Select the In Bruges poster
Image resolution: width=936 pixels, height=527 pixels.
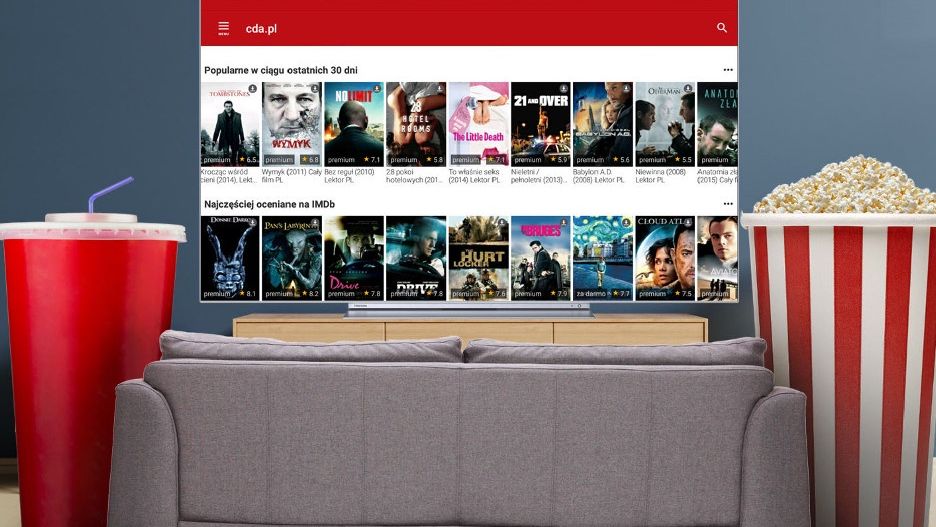pyautogui.click(x=541, y=258)
